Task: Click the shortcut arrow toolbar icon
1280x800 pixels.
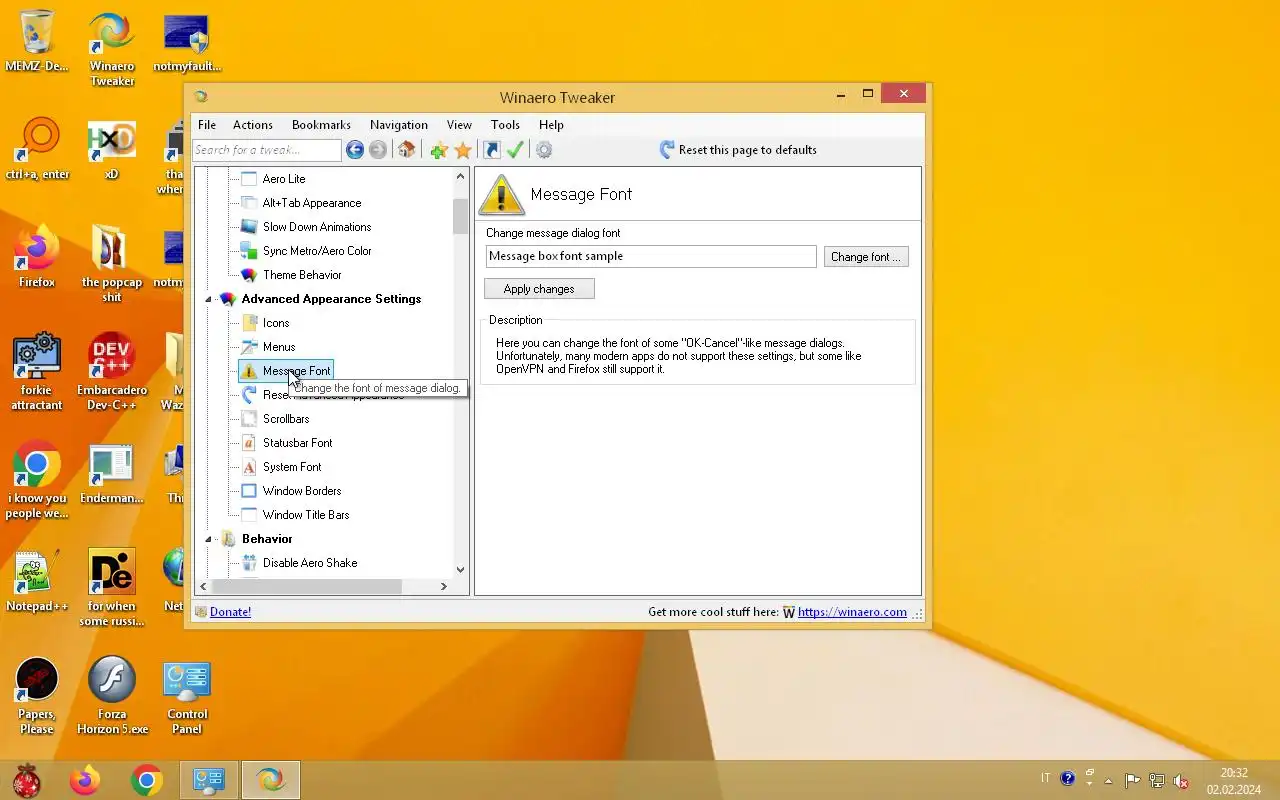Action: (x=491, y=150)
